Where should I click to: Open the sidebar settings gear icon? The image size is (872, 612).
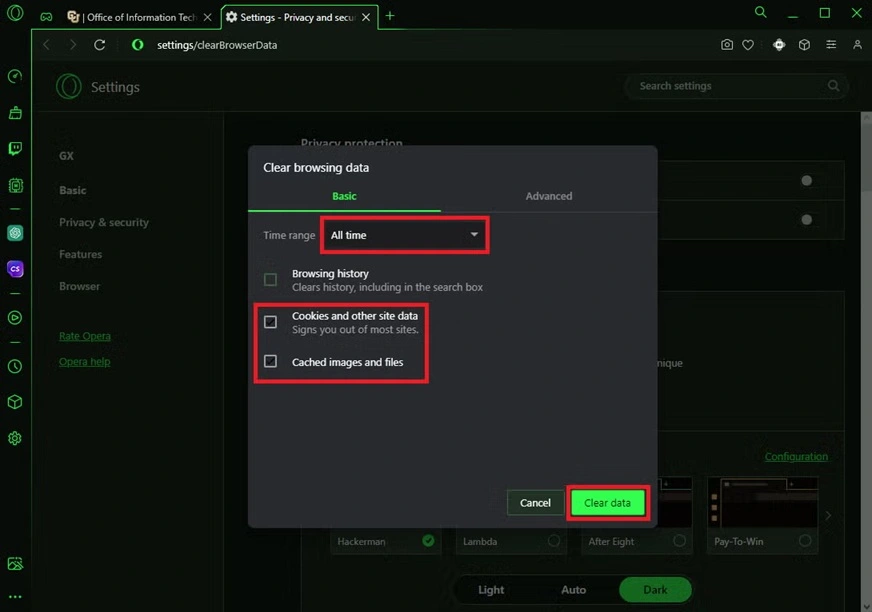point(15,438)
